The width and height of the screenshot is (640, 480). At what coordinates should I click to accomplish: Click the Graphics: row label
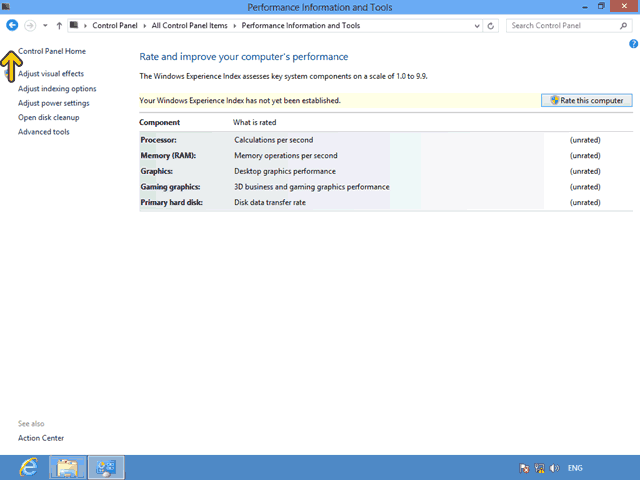point(157,171)
